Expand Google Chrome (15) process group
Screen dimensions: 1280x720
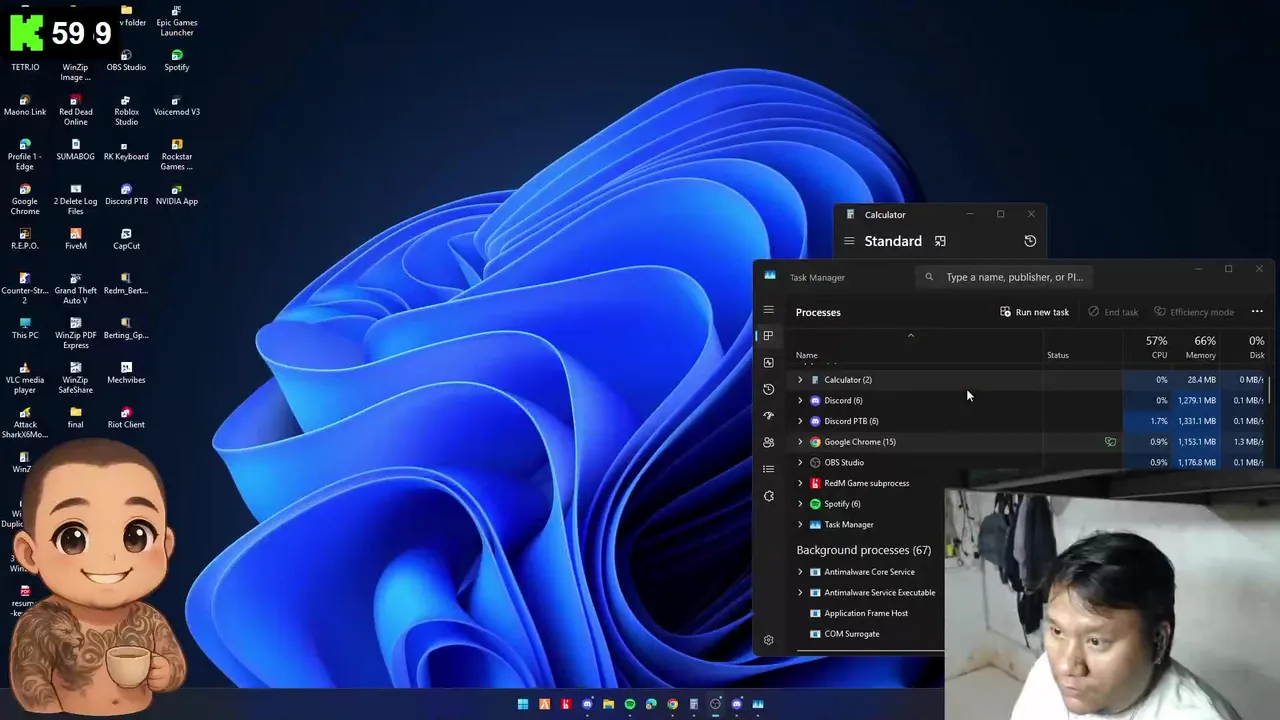point(800,442)
